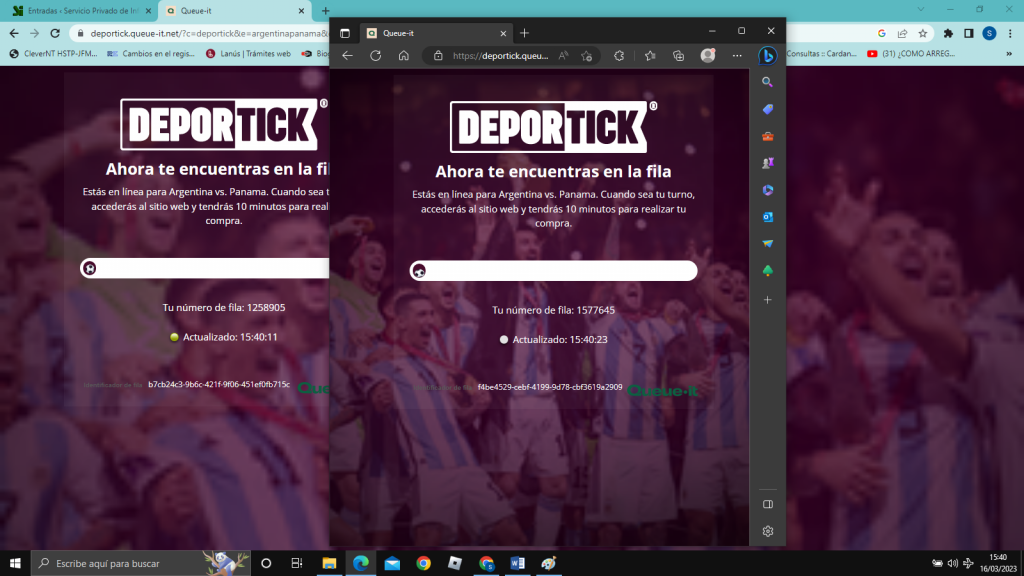Select the Queue-it tab in Edge
This screenshot has height=576, width=1024.
coord(436,33)
